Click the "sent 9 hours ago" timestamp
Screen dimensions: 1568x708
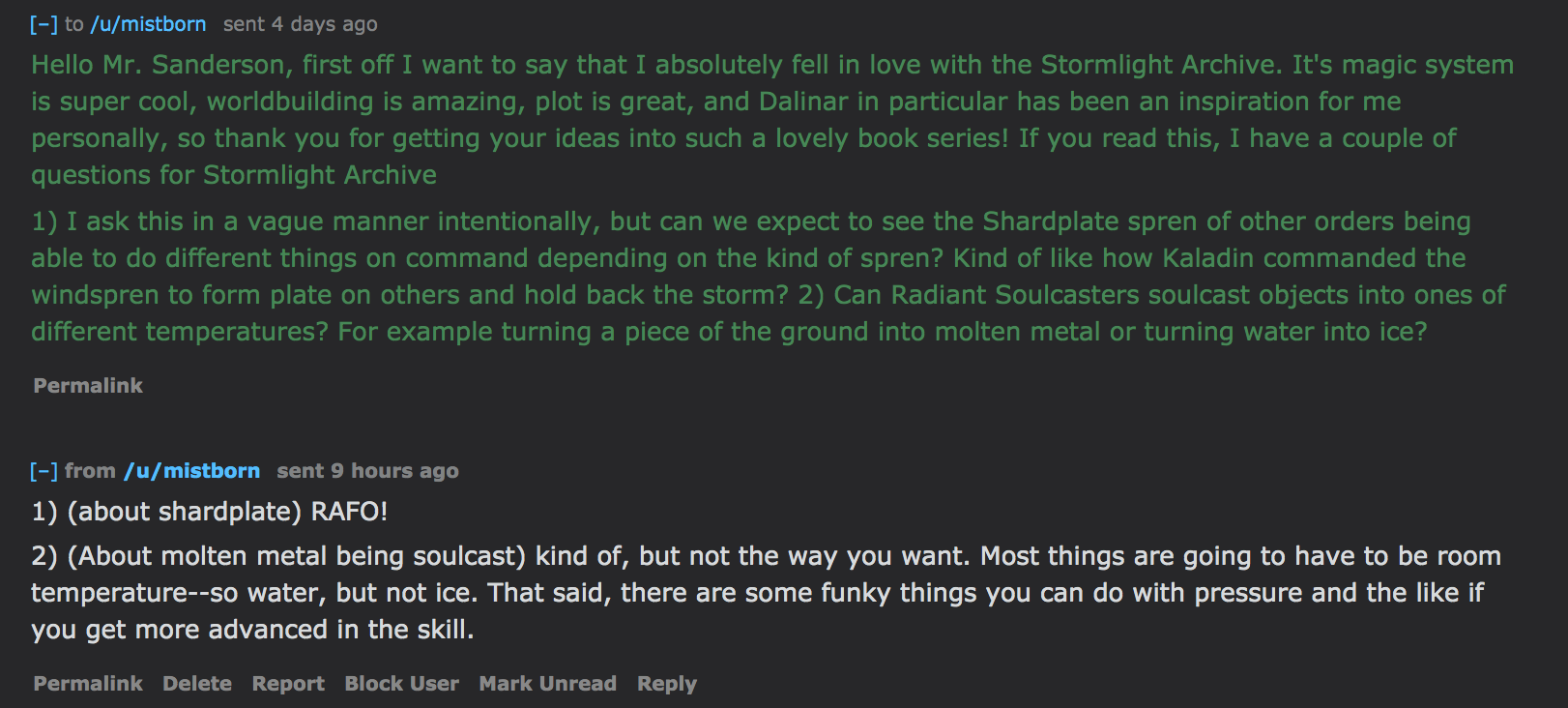[x=367, y=471]
